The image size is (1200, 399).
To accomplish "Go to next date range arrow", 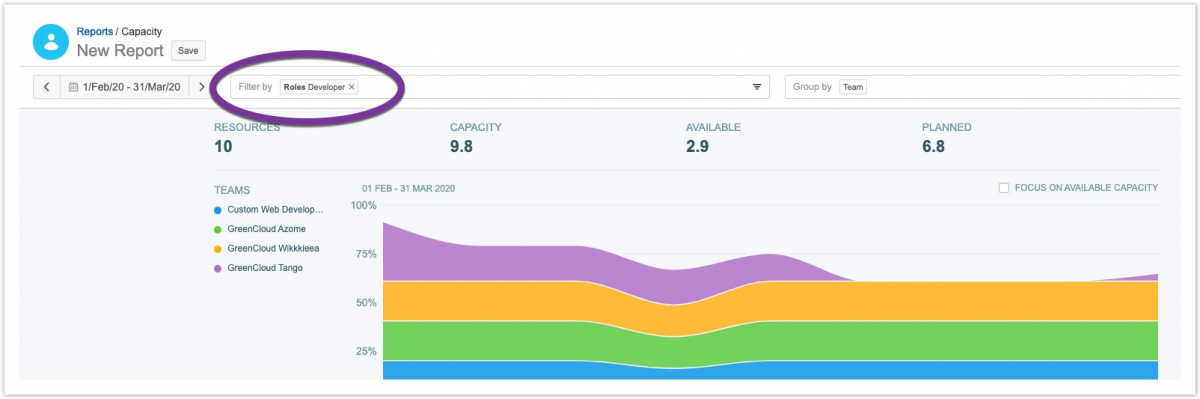I will tap(201, 87).
